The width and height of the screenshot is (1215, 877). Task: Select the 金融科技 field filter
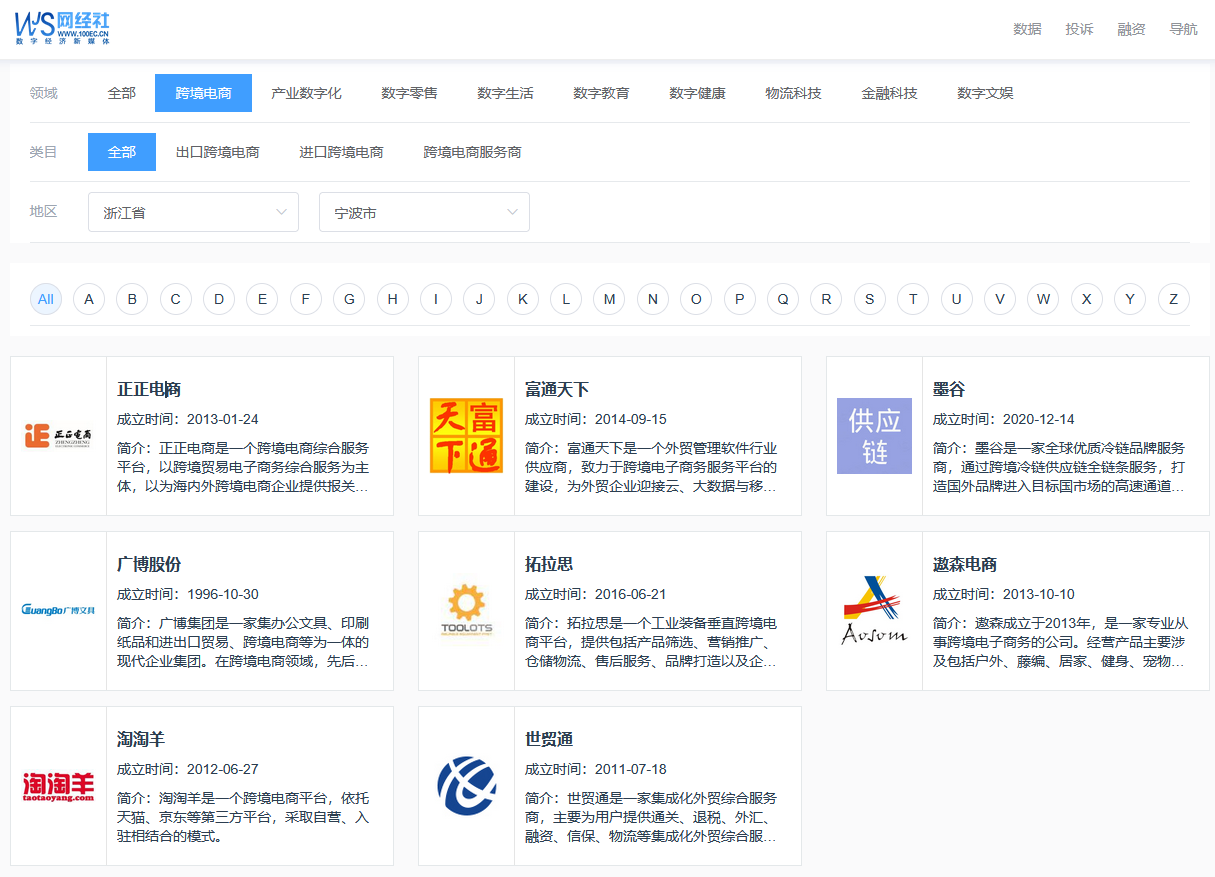coord(889,93)
